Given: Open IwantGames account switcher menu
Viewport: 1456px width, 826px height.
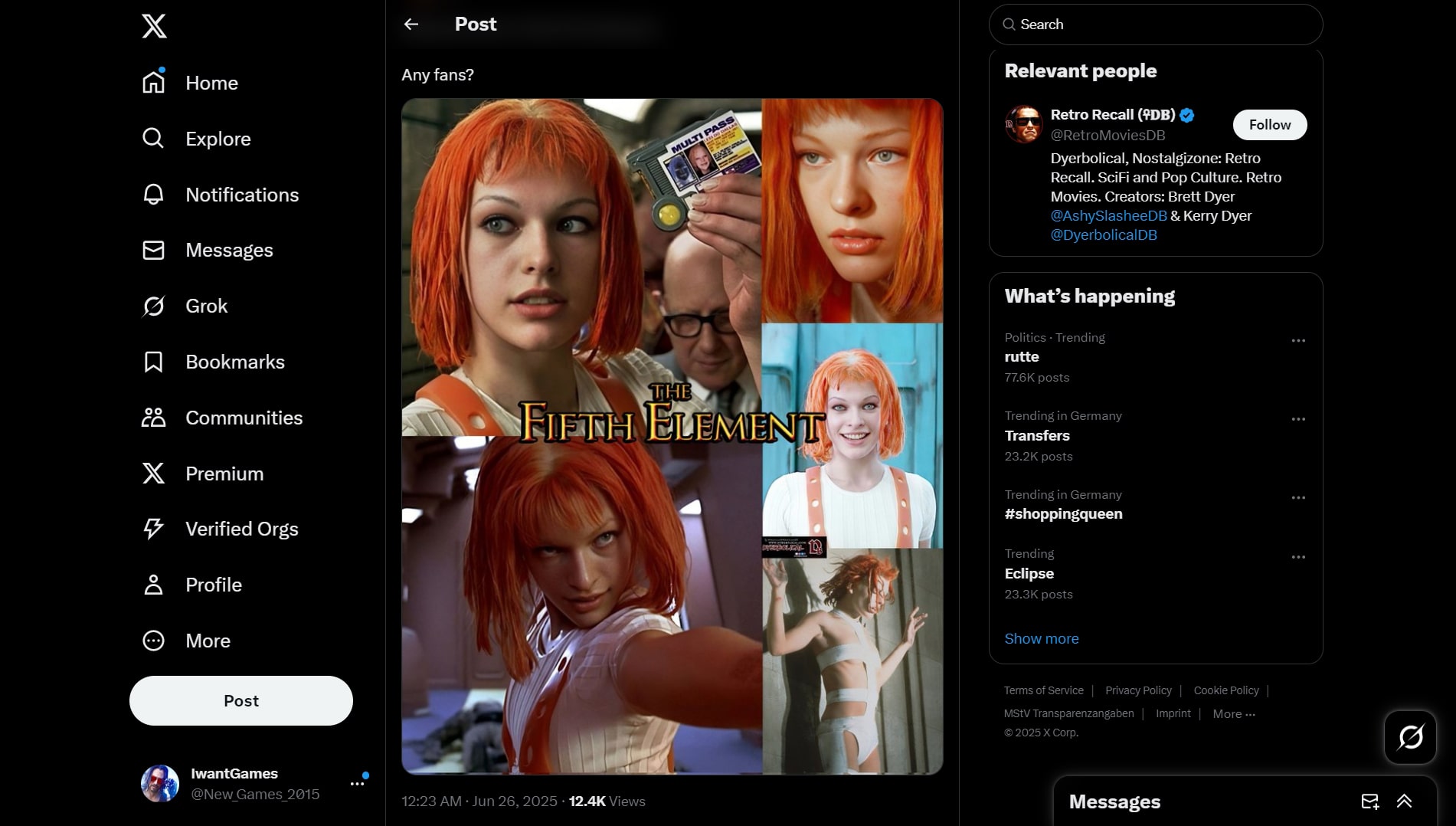Looking at the screenshot, I should point(358,783).
